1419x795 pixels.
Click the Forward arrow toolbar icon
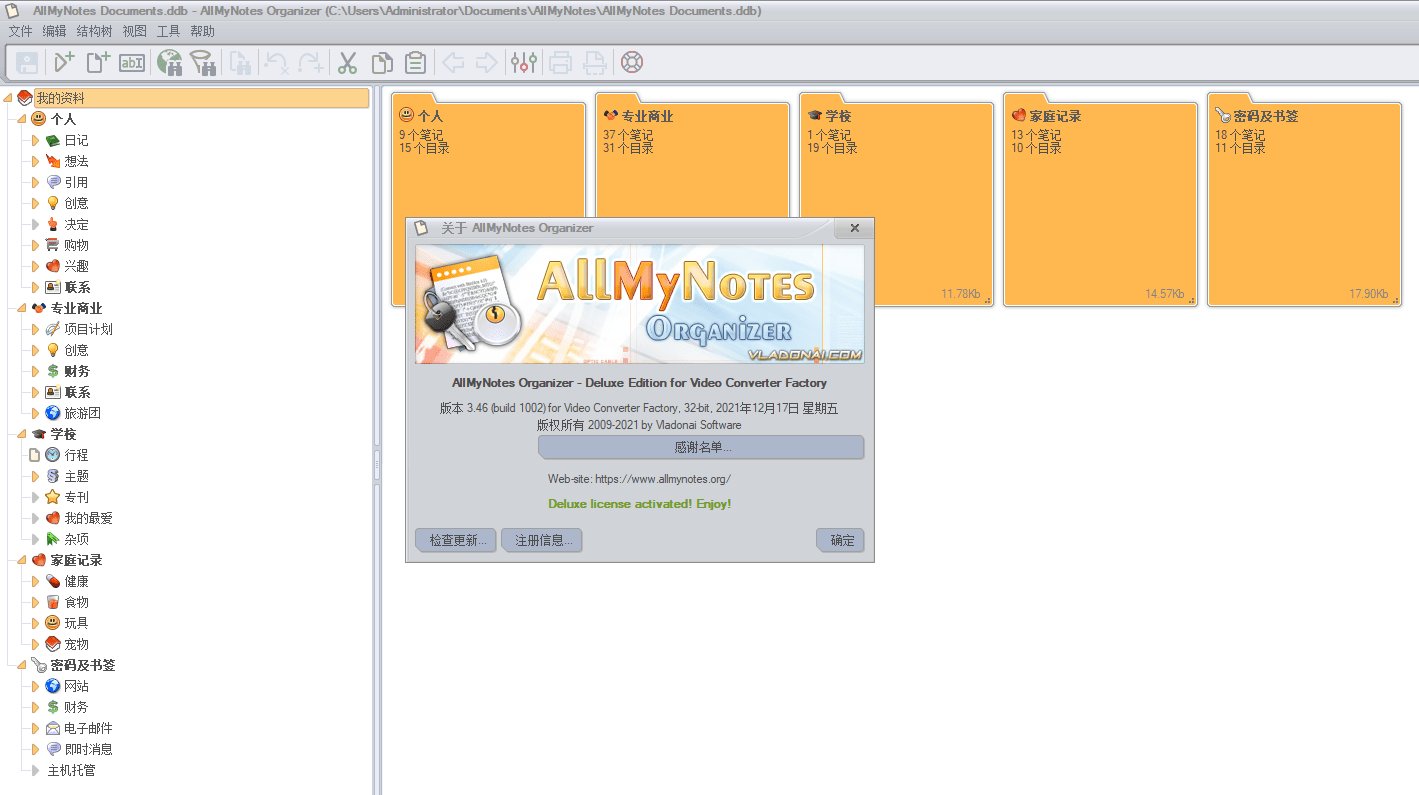coord(487,63)
